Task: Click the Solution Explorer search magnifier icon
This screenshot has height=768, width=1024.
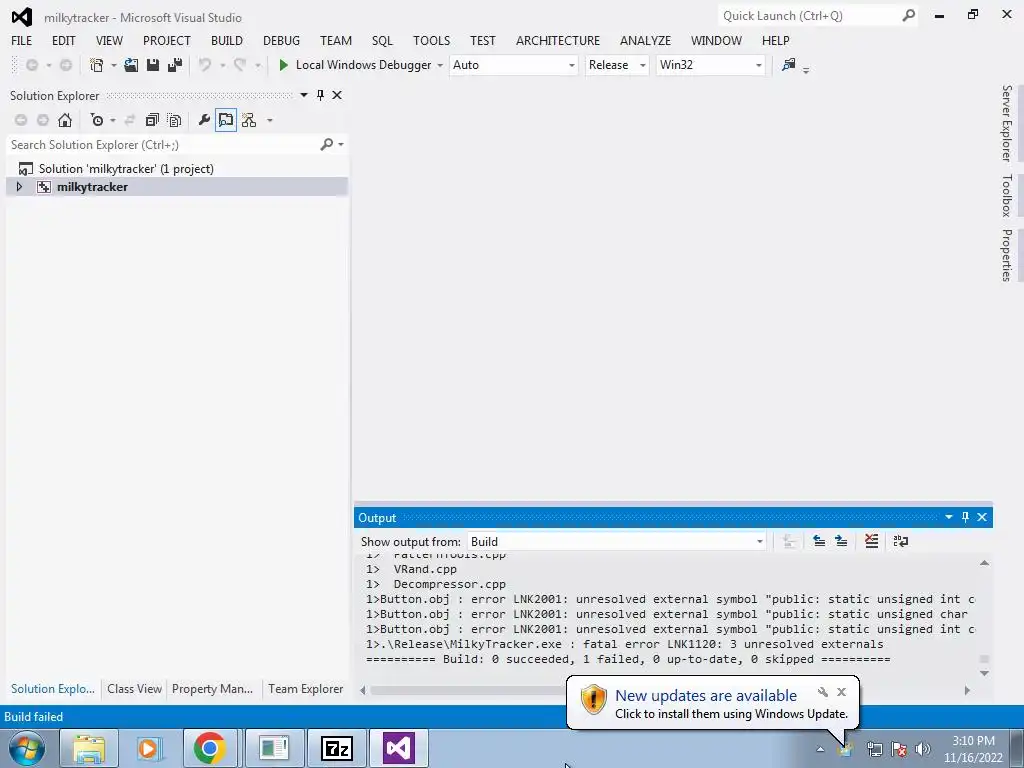Action: (327, 144)
